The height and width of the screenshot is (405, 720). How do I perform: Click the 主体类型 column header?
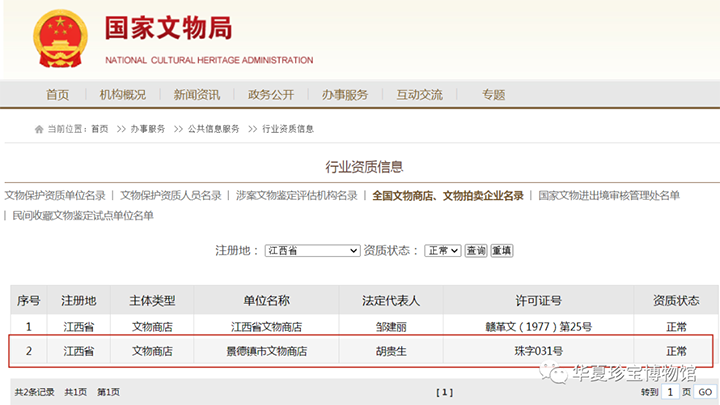(152, 301)
